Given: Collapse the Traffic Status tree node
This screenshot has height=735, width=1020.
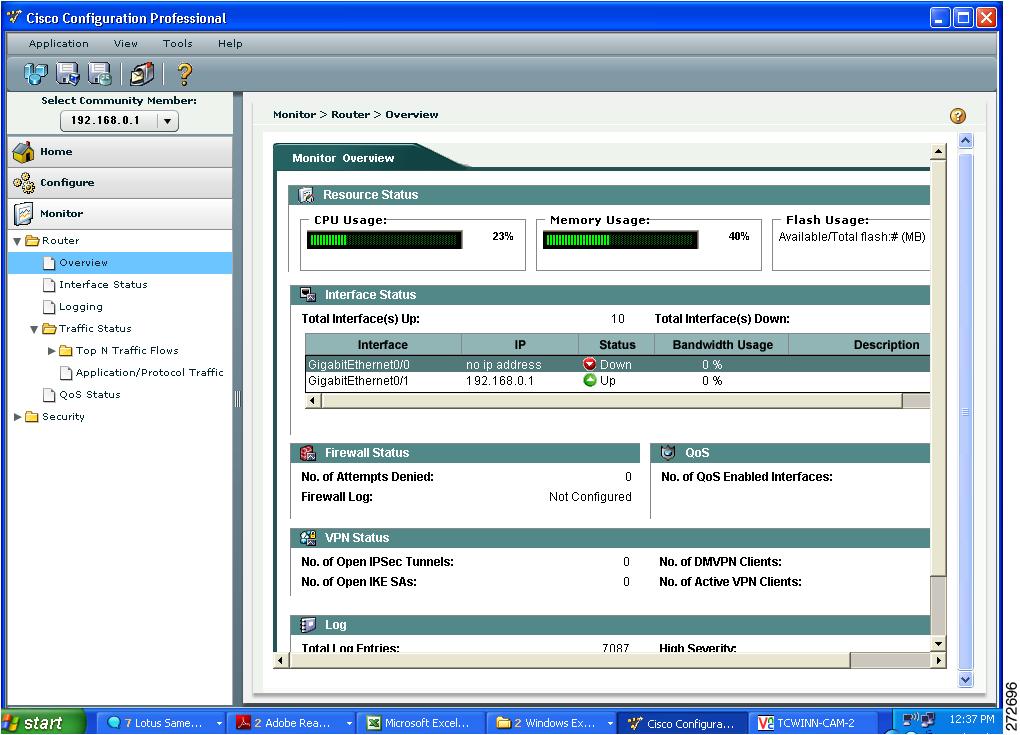Looking at the screenshot, I should pos(34,329).
